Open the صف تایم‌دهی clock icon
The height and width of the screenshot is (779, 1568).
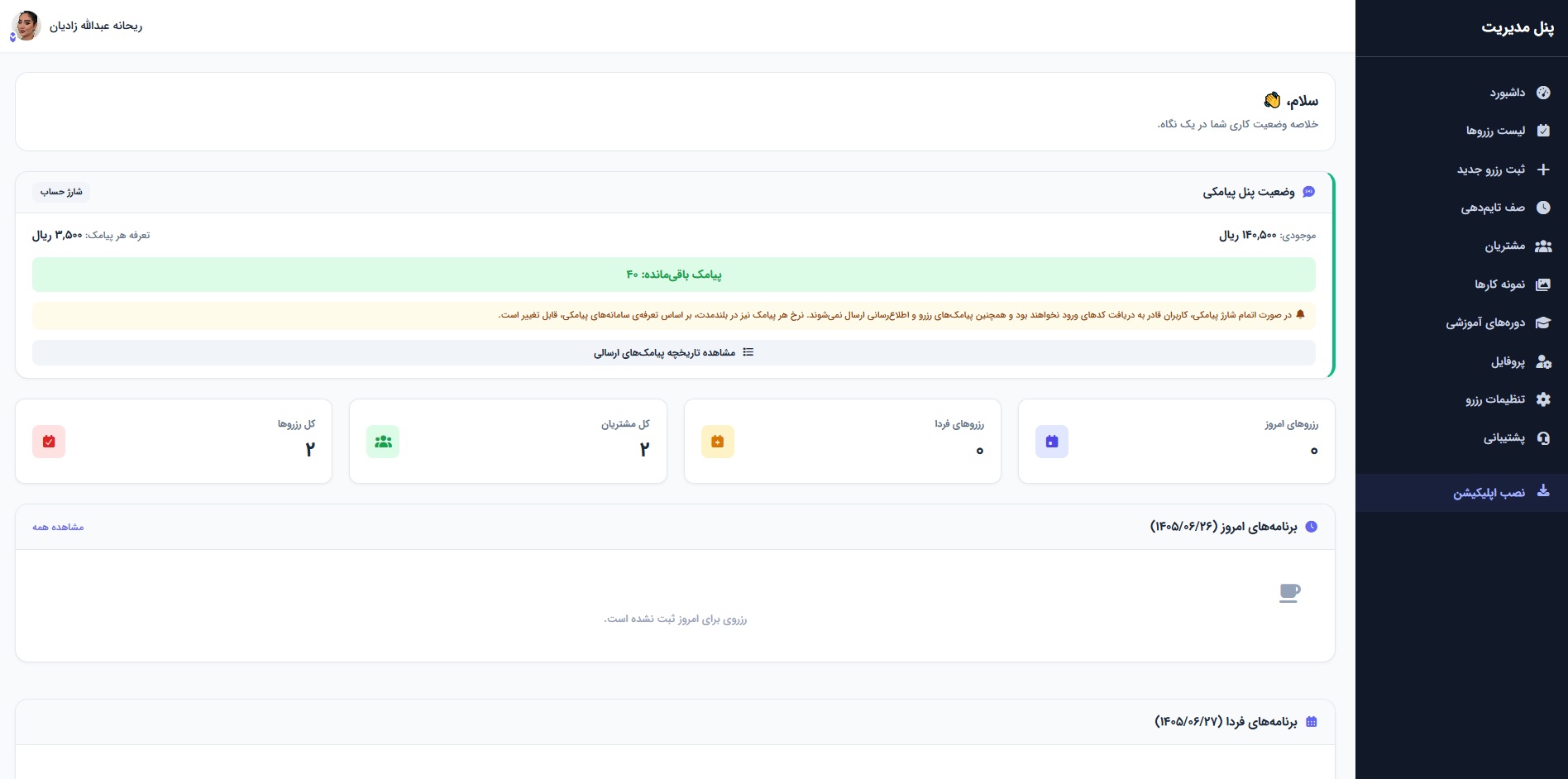[1543, 208]
